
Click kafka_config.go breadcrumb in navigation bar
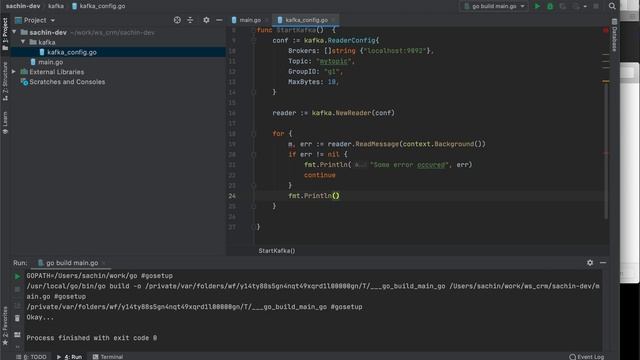[98, 6]
